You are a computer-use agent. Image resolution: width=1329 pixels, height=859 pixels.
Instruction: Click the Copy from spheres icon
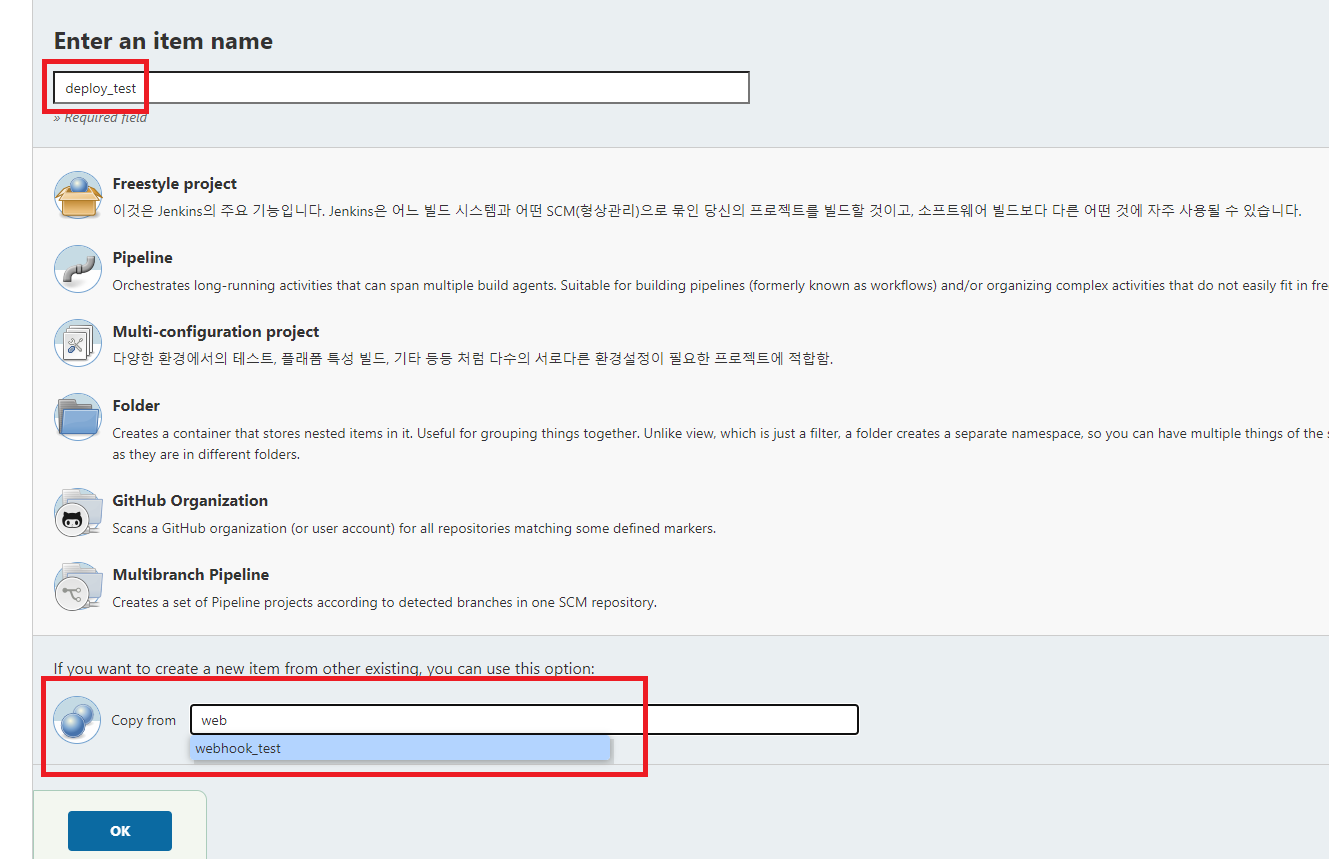[78, 719]
